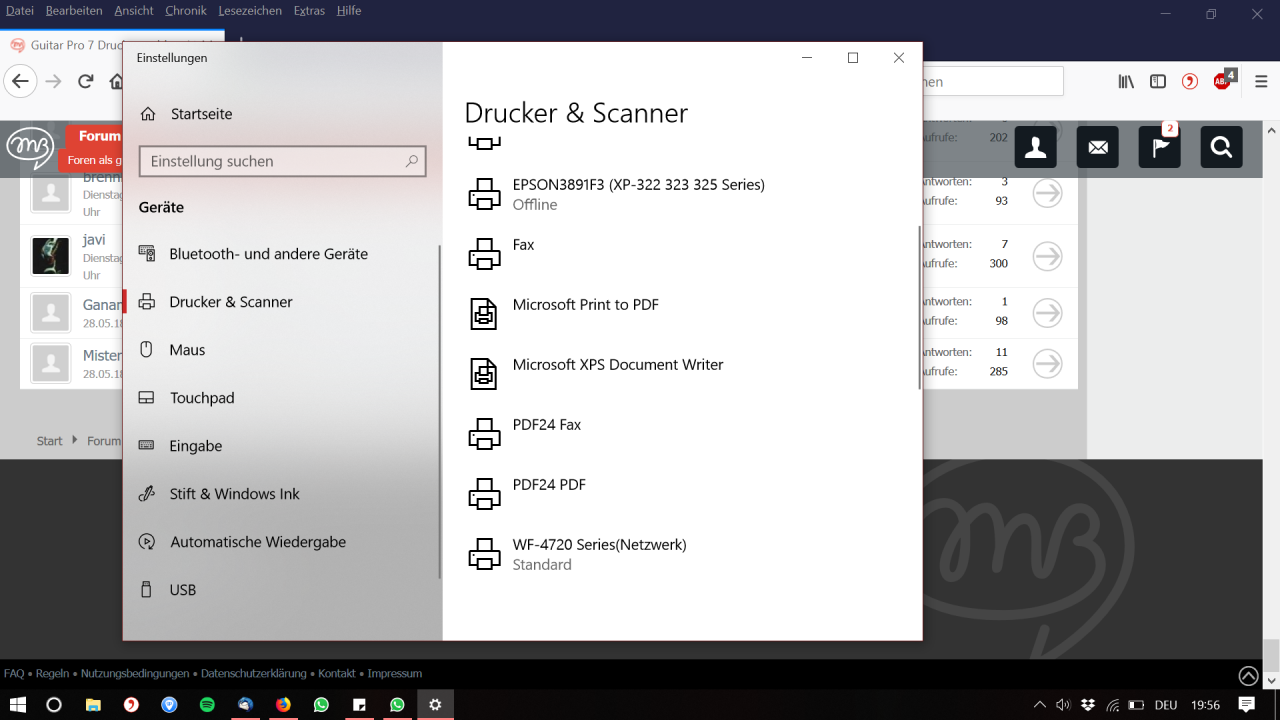Click the Firefox forward arrow button

(x=54, y=81)
